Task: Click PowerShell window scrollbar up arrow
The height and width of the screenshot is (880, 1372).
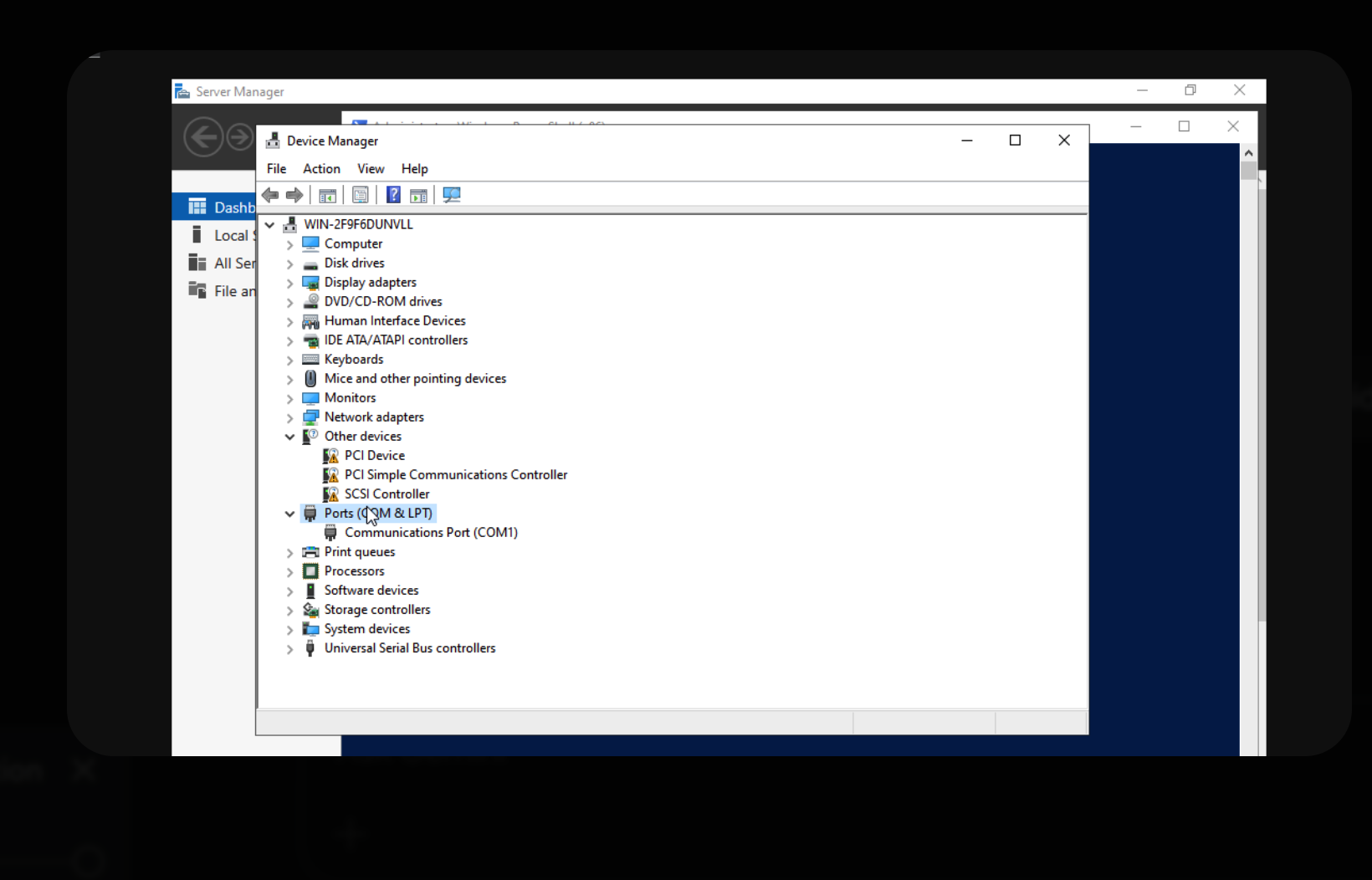Action: click(1248, 152)
